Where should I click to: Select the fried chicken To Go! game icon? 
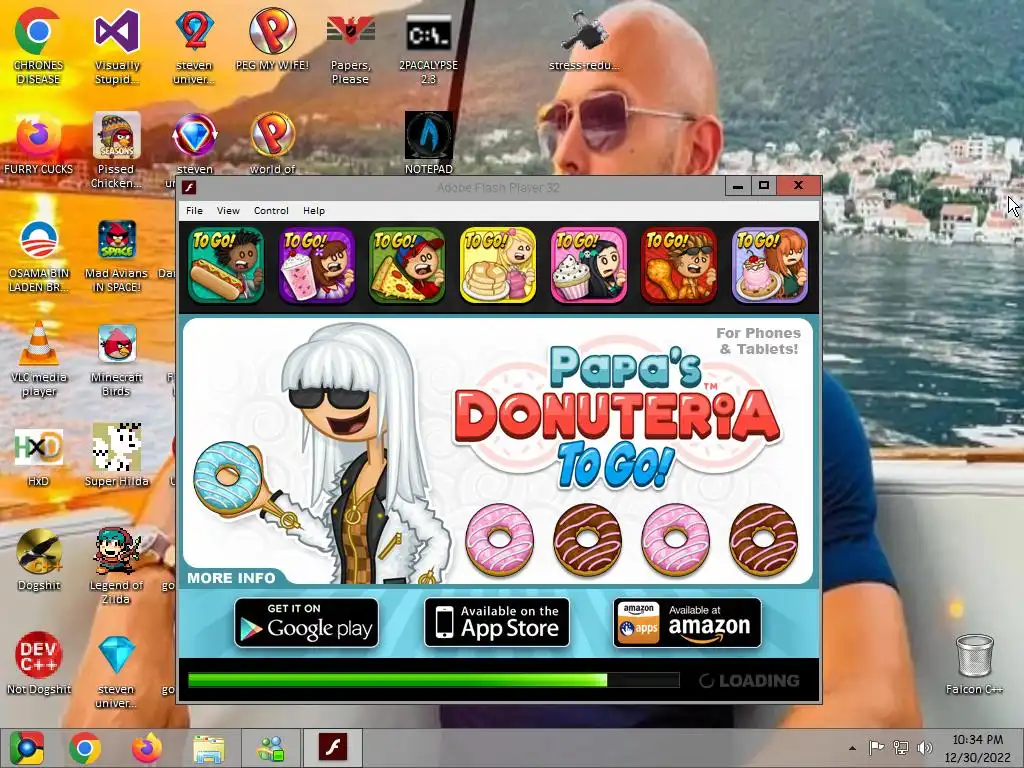click(x=679, y=265)
